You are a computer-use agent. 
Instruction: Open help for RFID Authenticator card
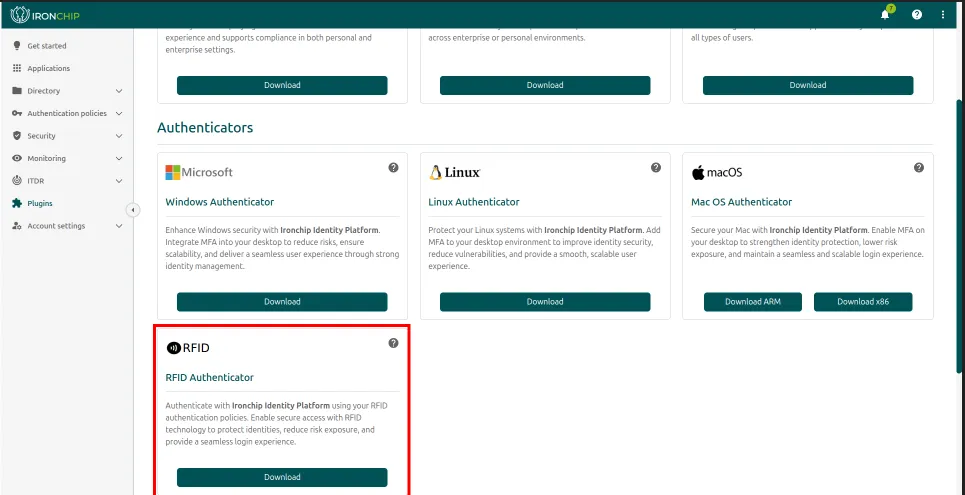pyautogui.click(x=393, y=343)
